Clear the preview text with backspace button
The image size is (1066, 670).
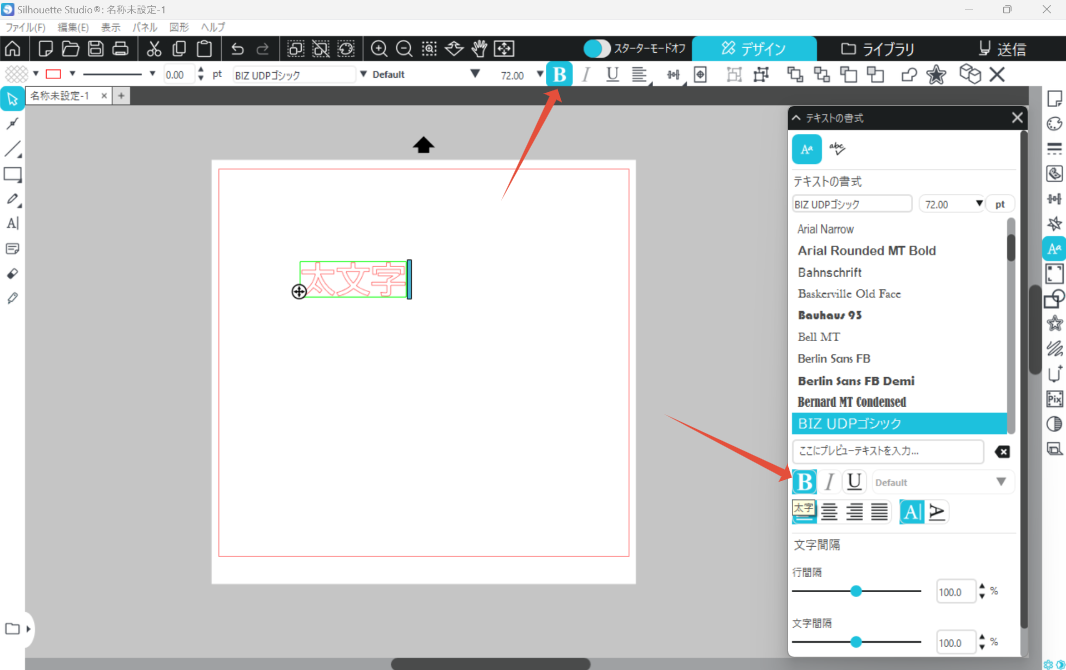(1002, 452)
